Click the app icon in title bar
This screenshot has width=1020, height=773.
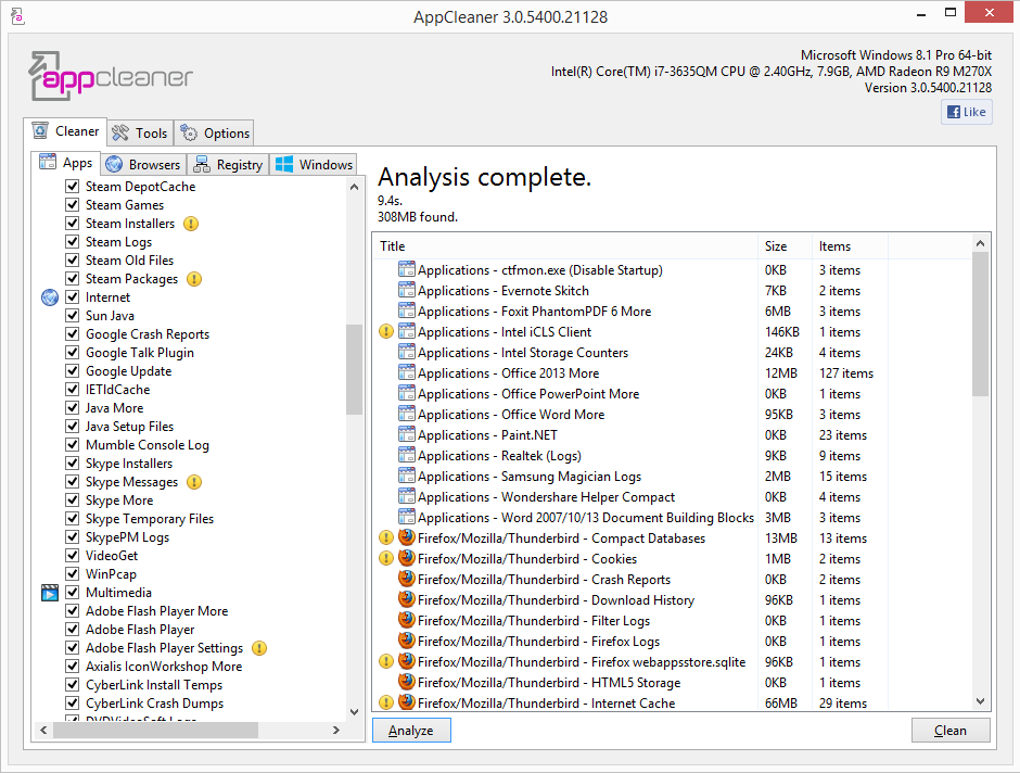click(x=18, y=16)
